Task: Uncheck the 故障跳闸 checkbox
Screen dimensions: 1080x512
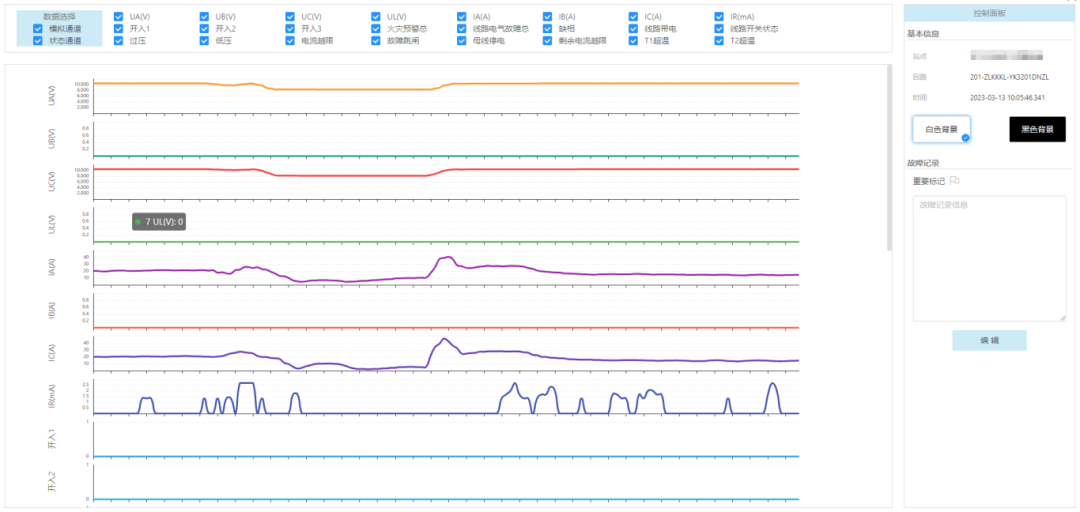Action: (x=377, y=41)
